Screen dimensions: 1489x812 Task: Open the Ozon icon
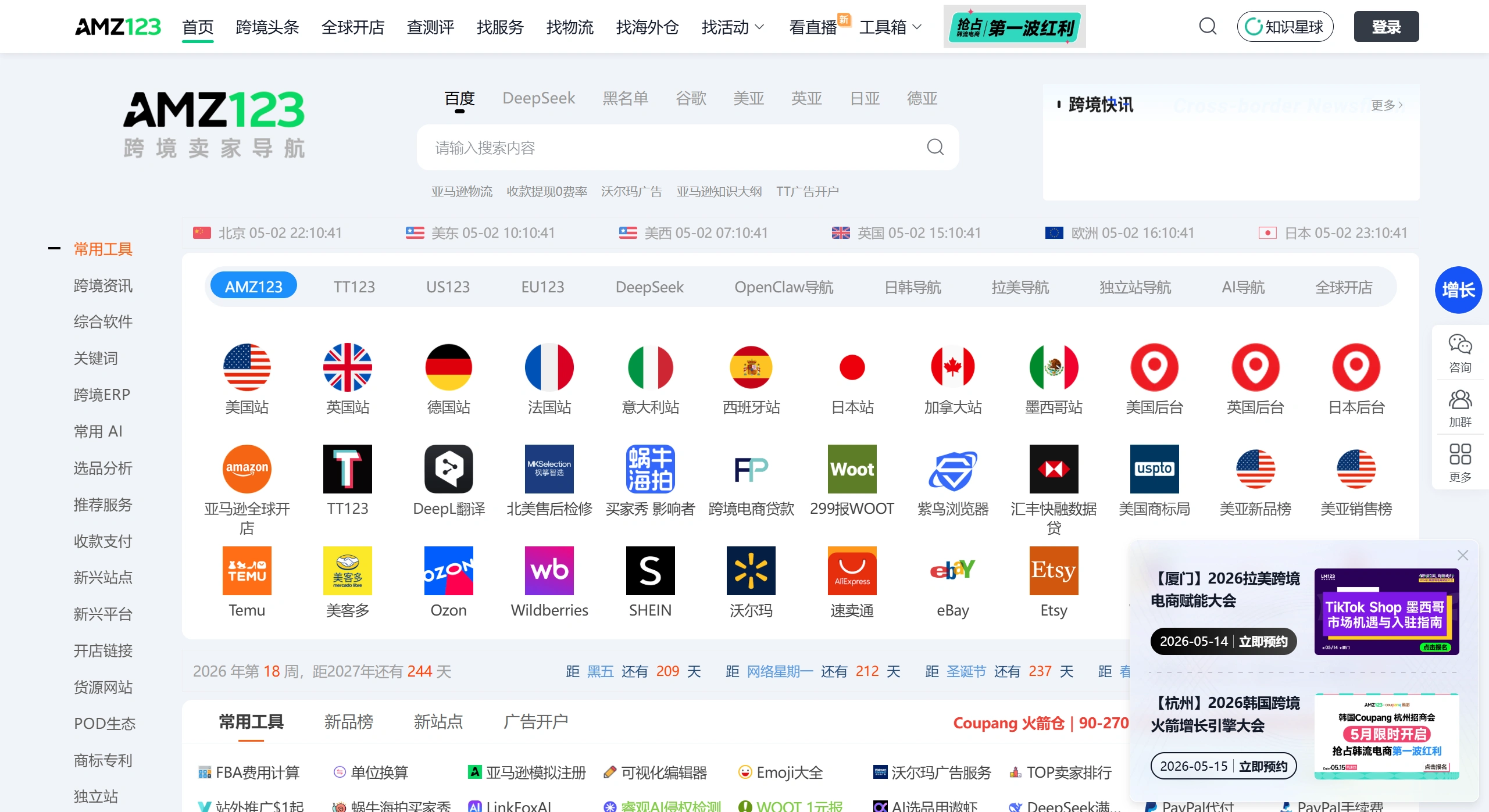448,571
